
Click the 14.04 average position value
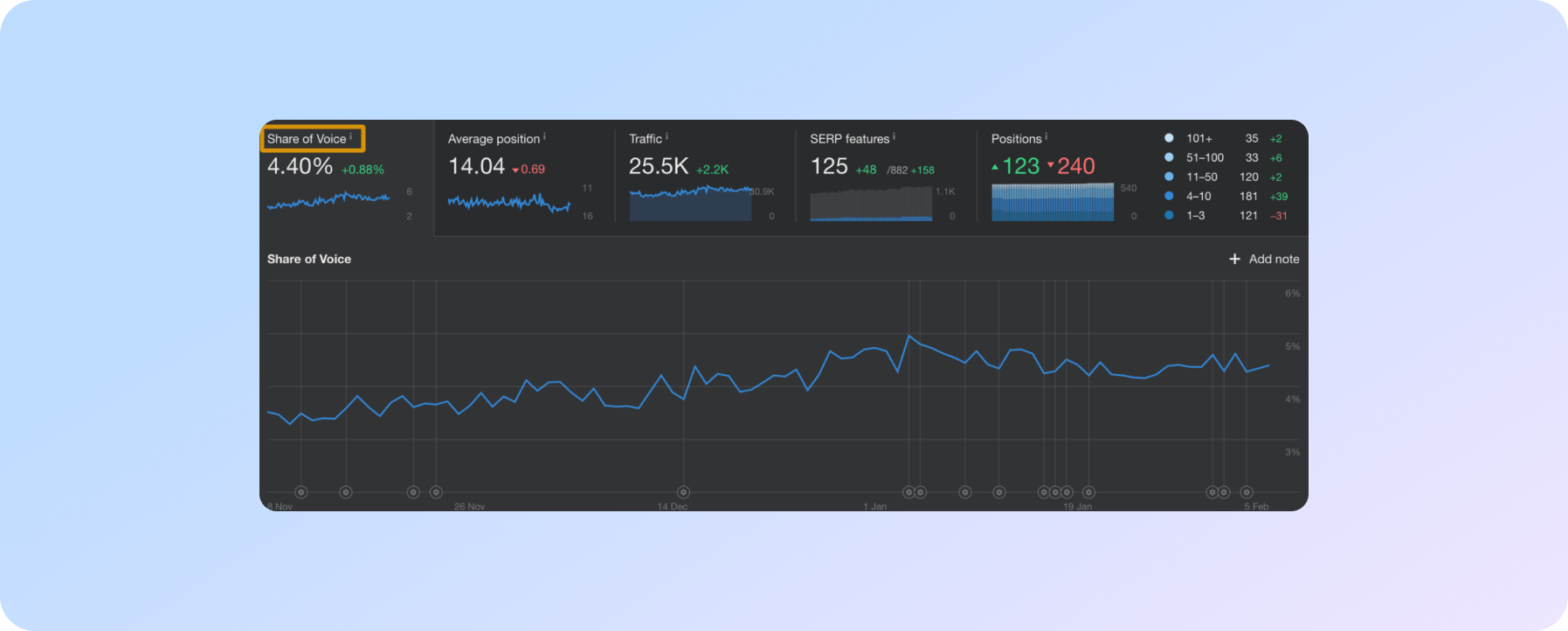(476, 166)
